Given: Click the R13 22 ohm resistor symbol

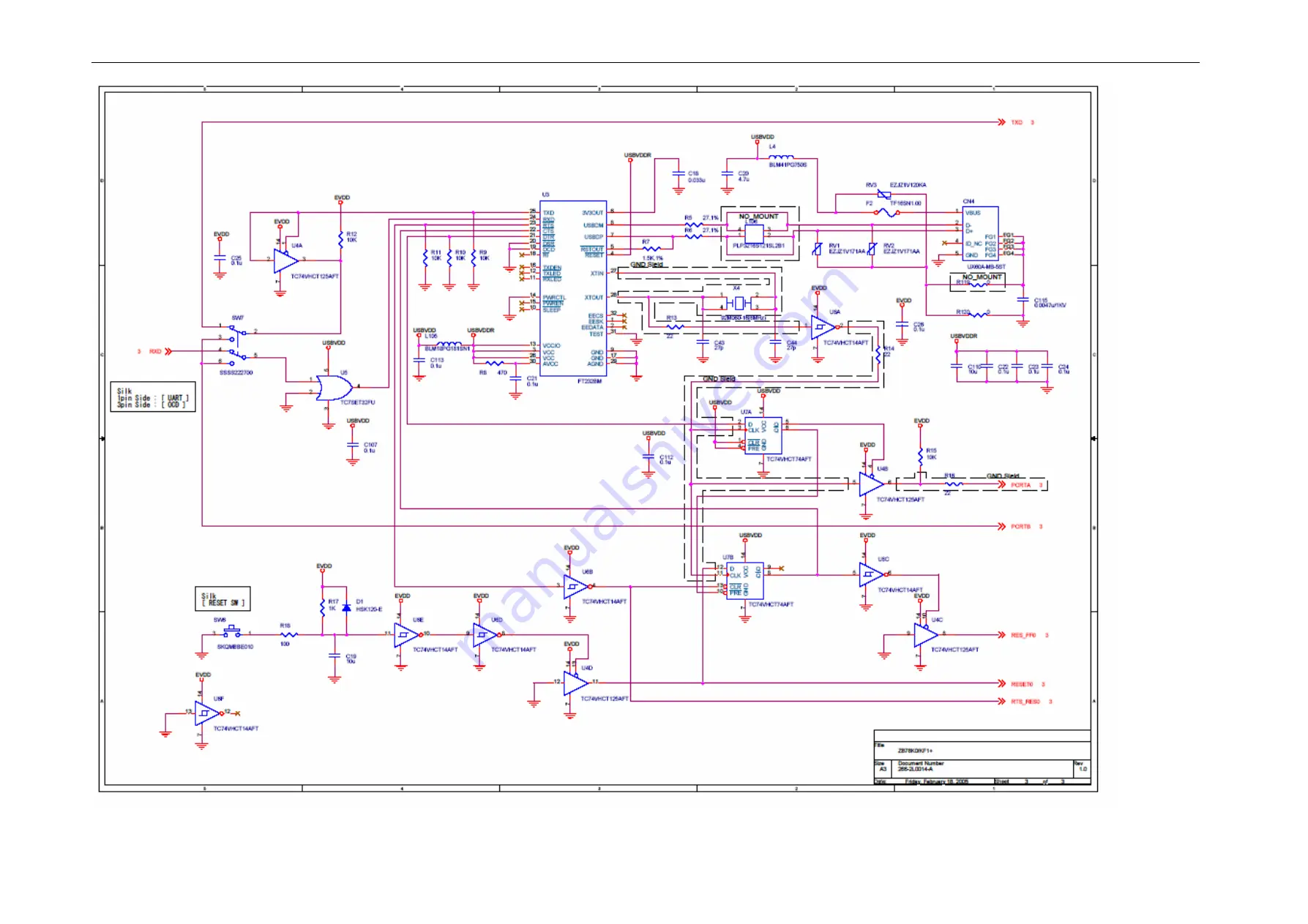Looking at the screenshot, I should pyautogui.click(x=675, y=327).
